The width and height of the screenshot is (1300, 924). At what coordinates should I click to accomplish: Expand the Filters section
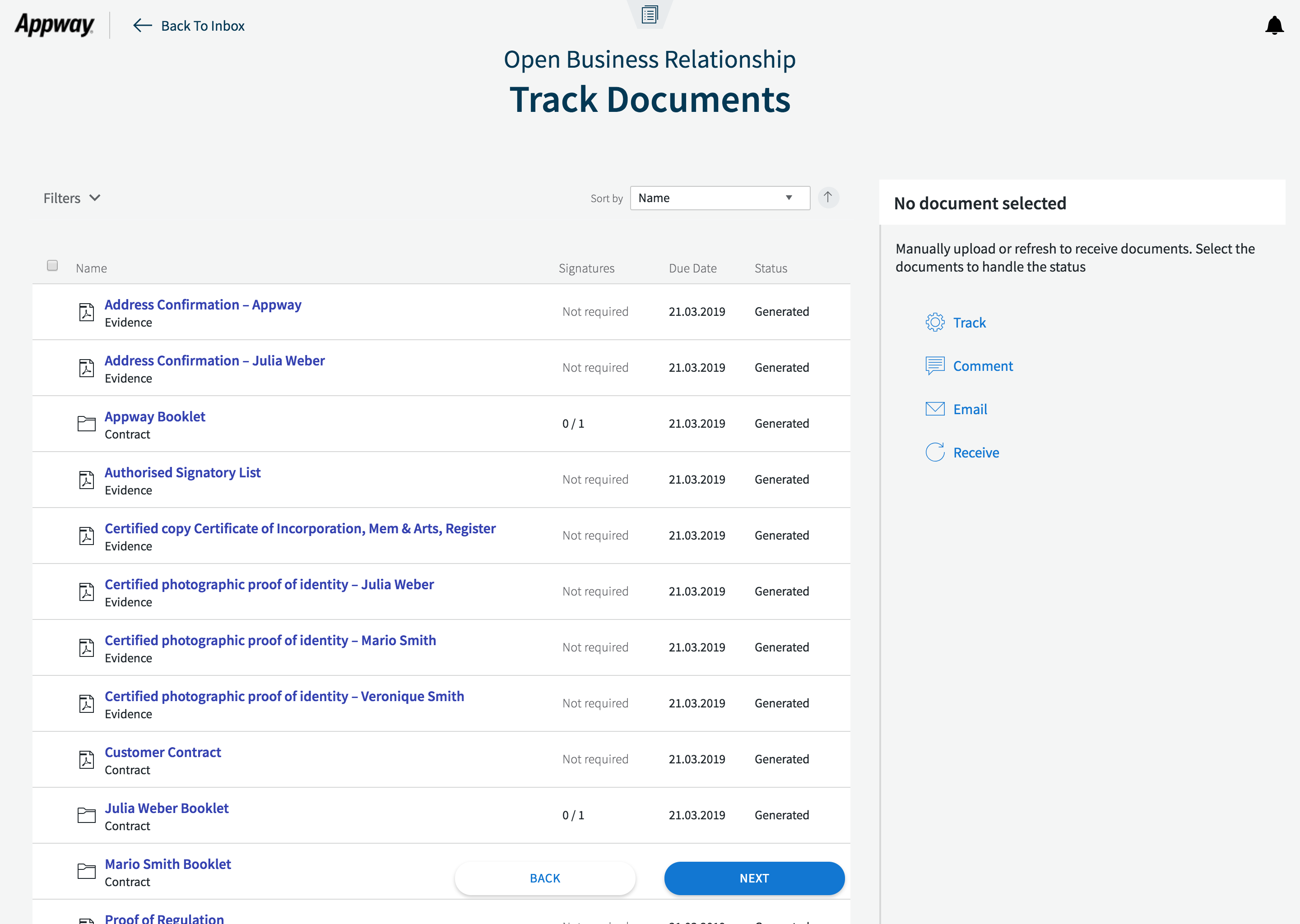(x=72, y=198)
